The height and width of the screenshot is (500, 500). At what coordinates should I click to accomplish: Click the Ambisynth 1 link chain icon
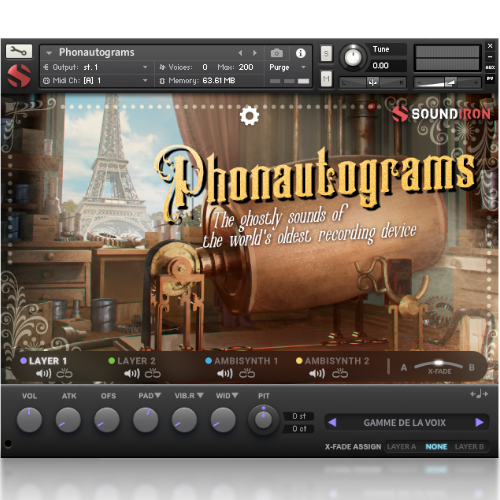click(247, 373)
